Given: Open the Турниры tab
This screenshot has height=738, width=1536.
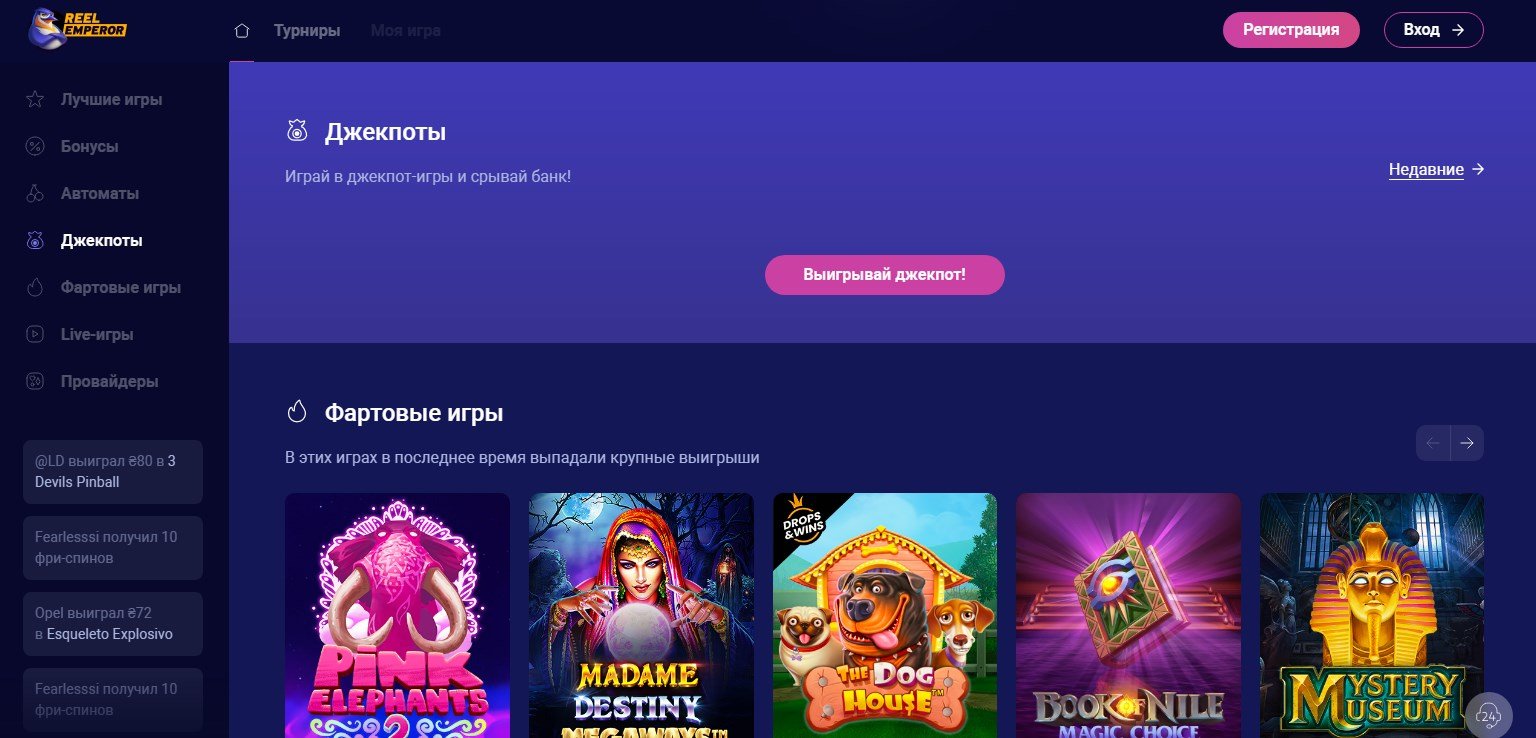Looking at the screenshot, I should pos(307,31).
